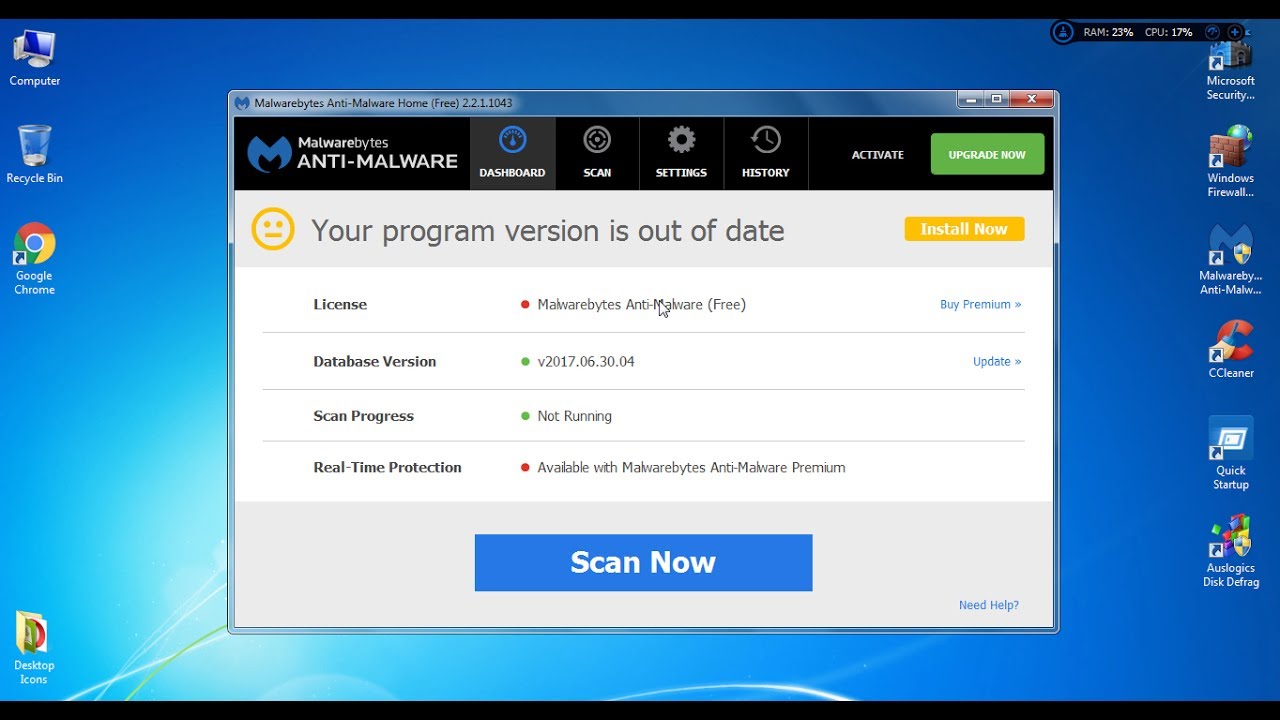Click the Not Running status text
This screenshot has width=1280, height=720.
coord(574,416)
